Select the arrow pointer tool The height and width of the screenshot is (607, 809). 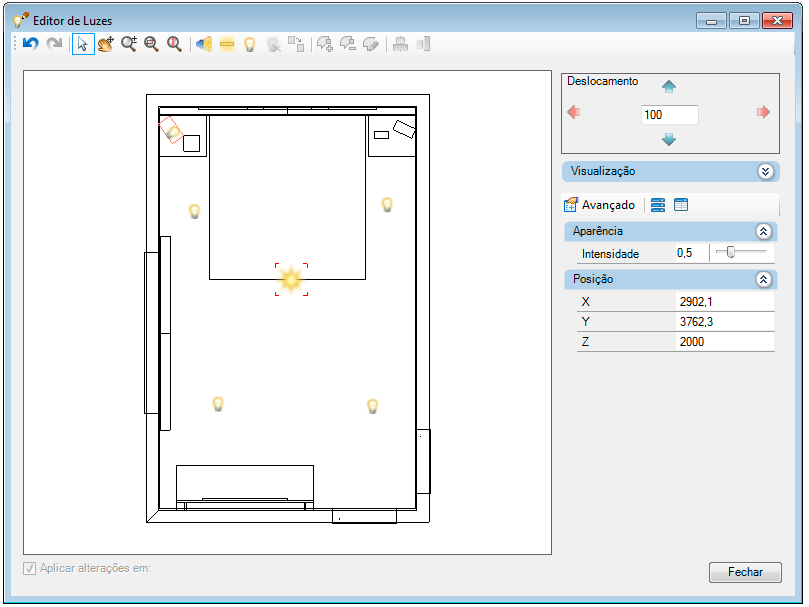tap(83, 44)
